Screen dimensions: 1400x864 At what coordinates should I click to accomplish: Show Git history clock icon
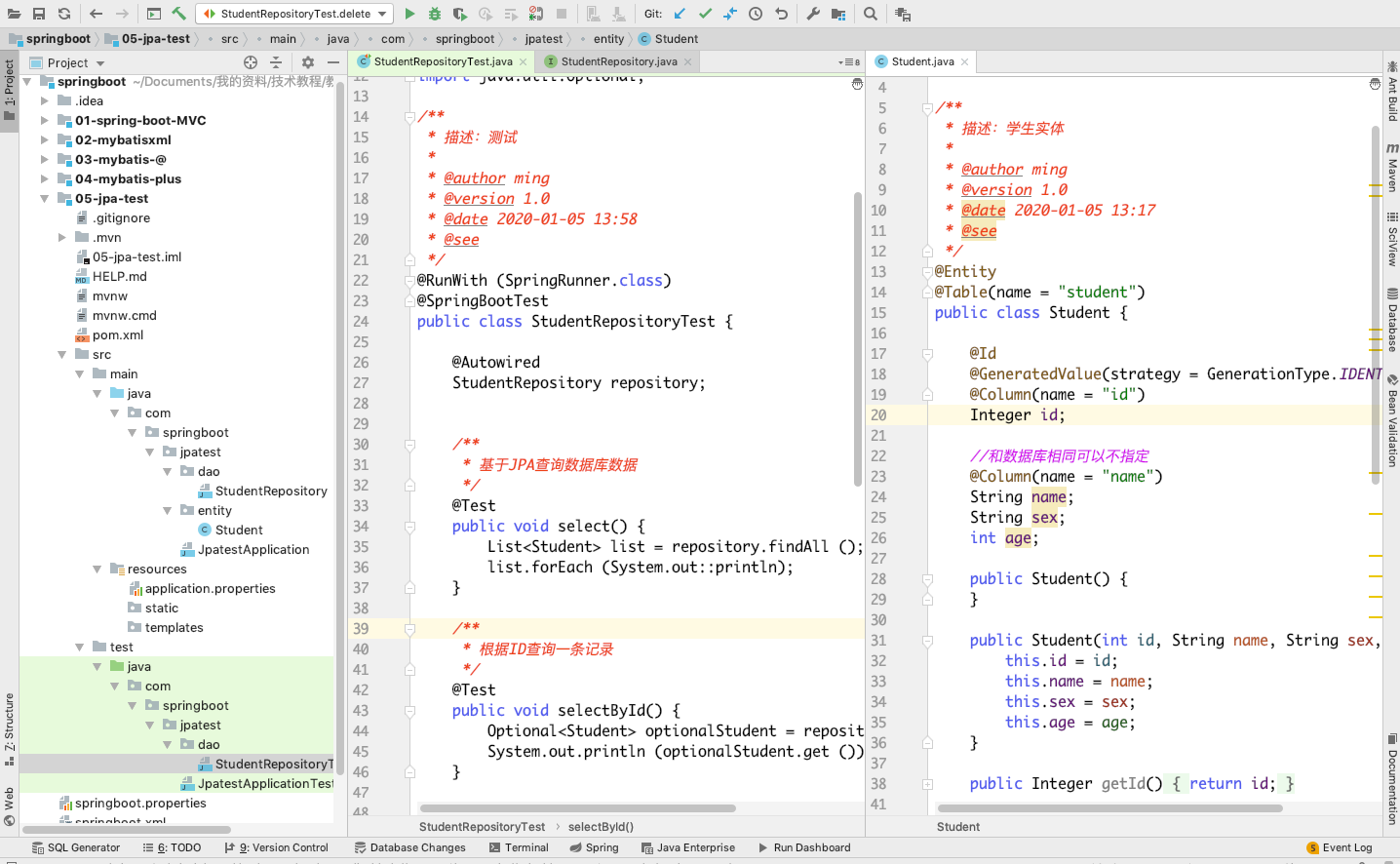point(756,14)
